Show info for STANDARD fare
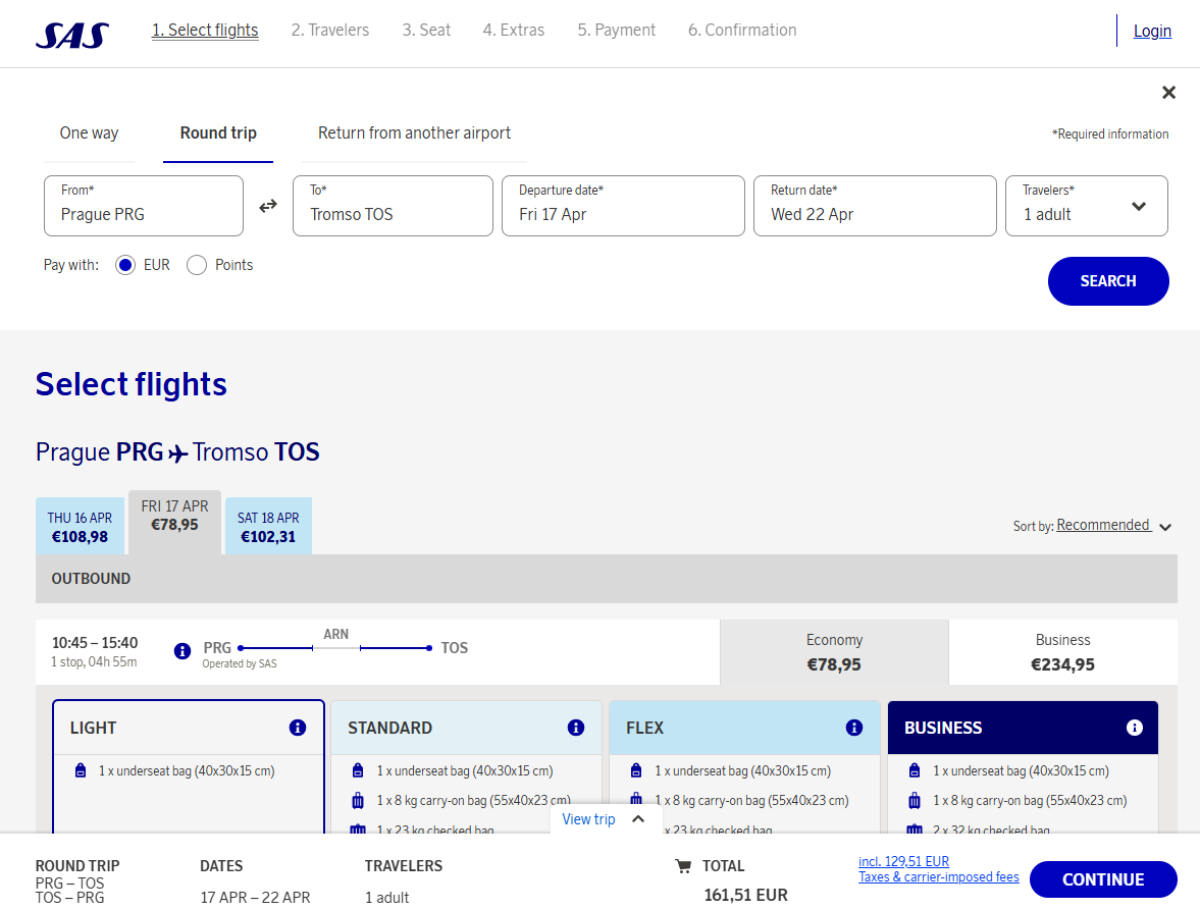This screenshot has height=910, width=1200. tap(575, 728)
